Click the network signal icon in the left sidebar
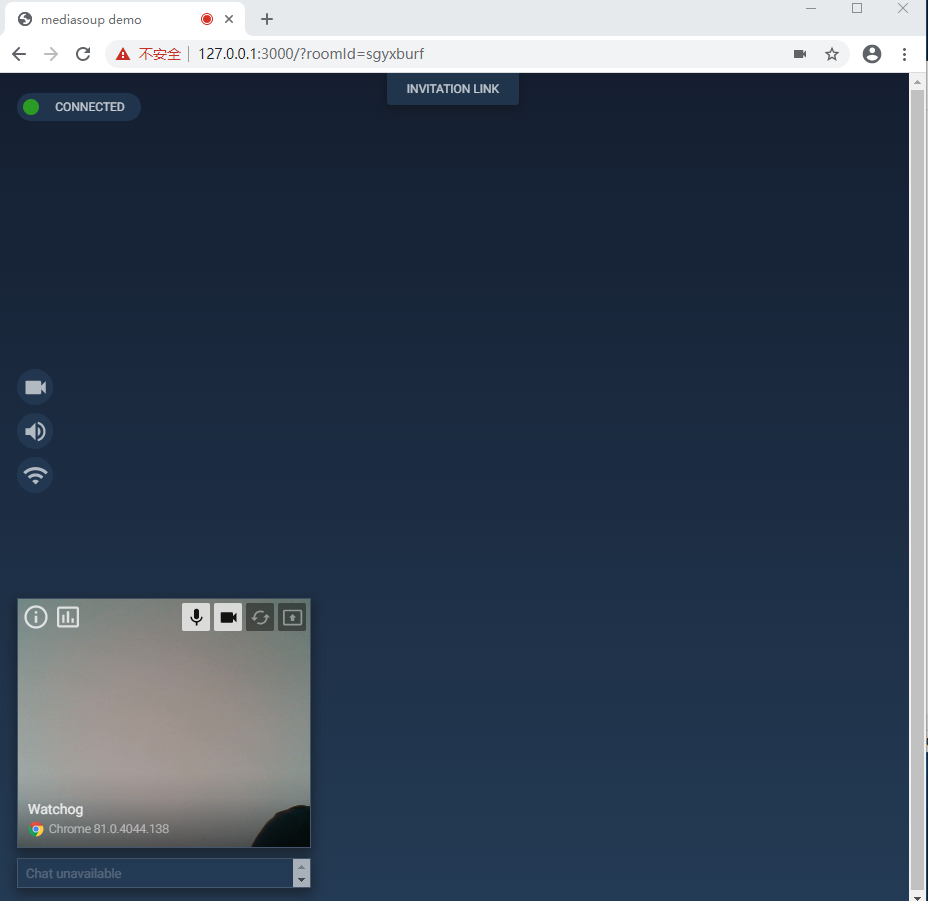This screenshot has height=901, width=928. (34, 475)
